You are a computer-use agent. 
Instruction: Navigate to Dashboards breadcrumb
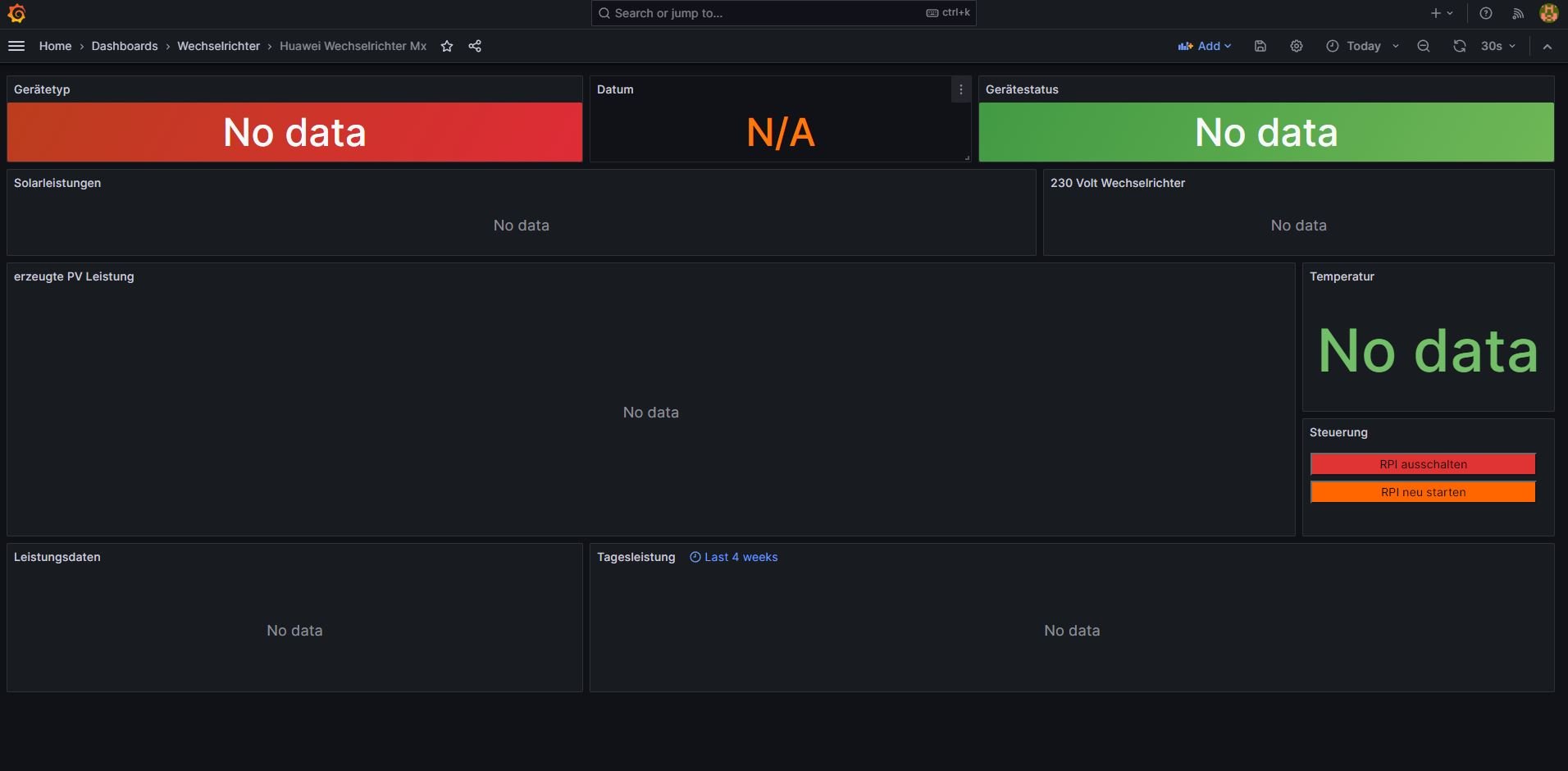tap(125, 46)
